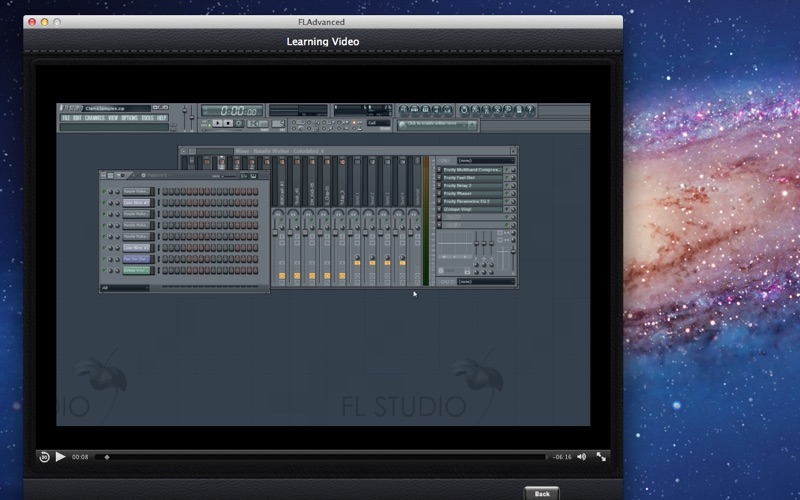The height and width of the screenshot is (500, 800).
Task: Close the Mixer window in the video
Action: click(x=513, y=151)
